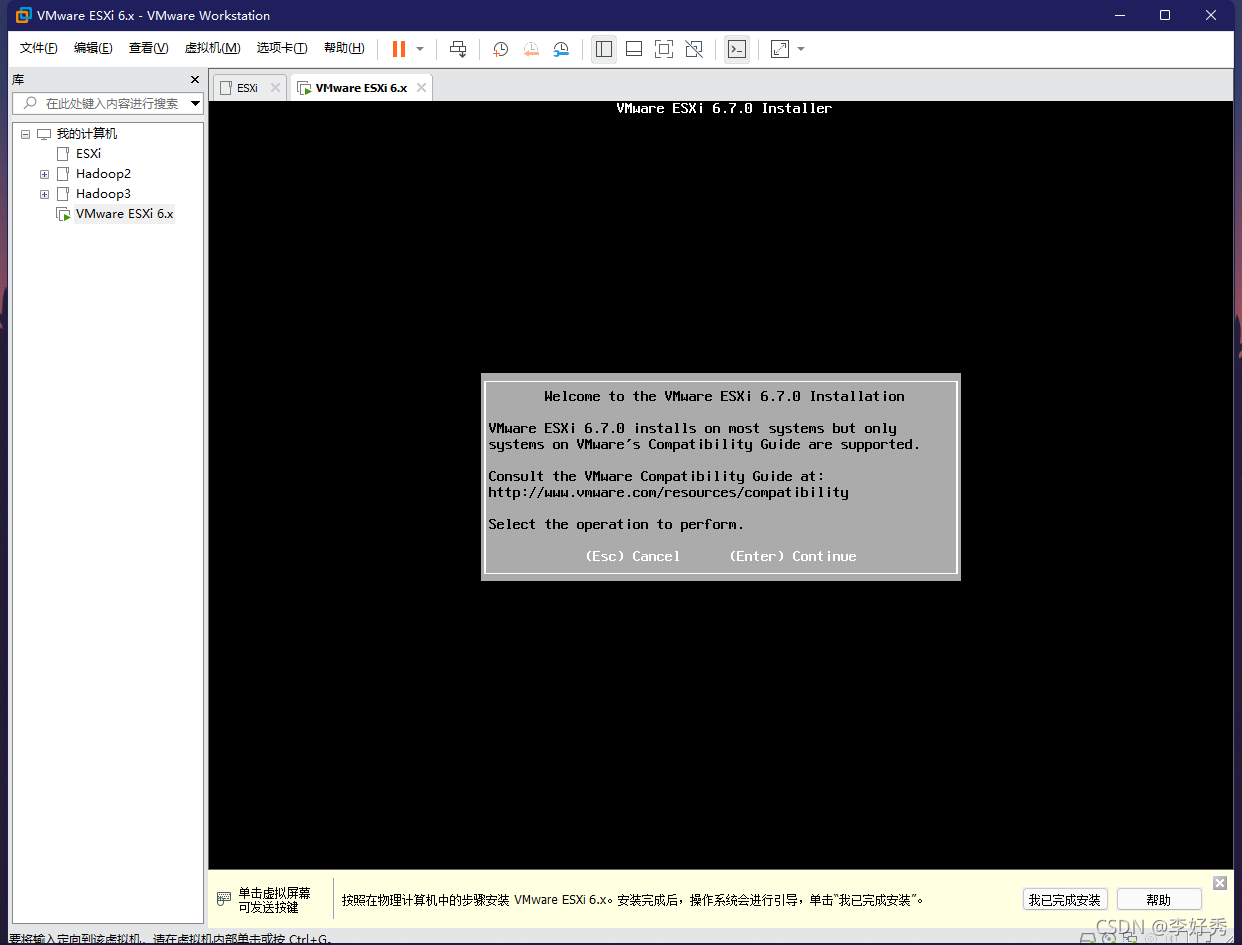1242x945 pixels.
Task: Open the library search filter dropdown
Action: [195, 103]
